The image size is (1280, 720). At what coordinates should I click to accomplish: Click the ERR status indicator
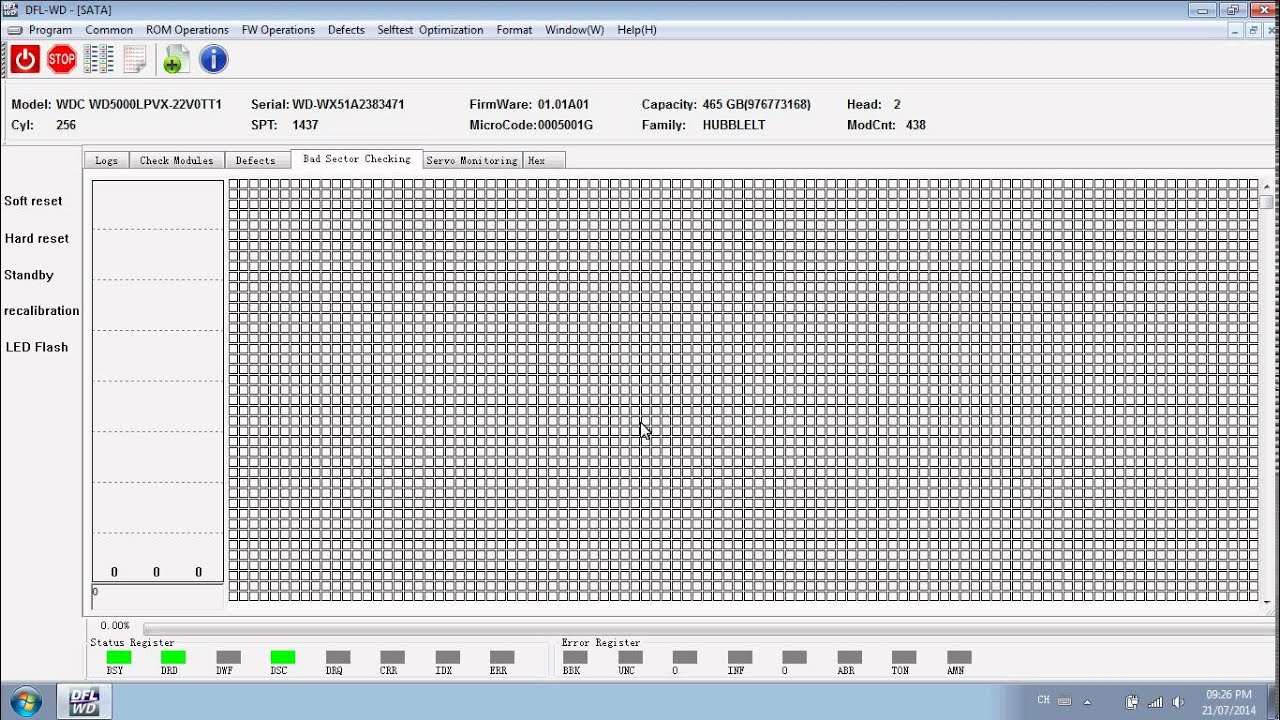(502, 657)
